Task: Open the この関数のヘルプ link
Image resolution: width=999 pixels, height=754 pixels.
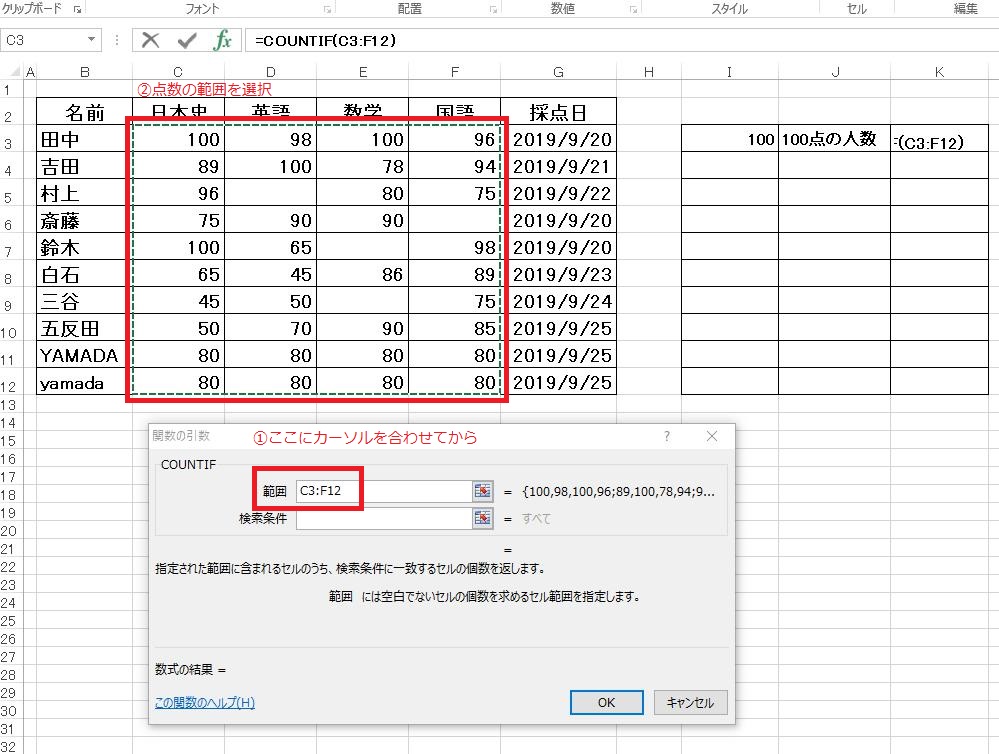Action: pyautogui.click(x=205, y=703)
